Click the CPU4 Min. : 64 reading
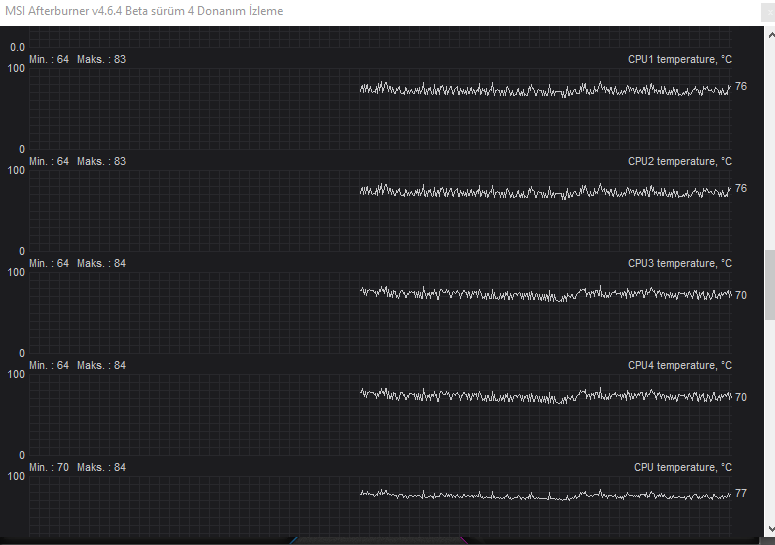The width and height of the screenshot is (775, 545). pyautogui.click(x=49, y=366)
